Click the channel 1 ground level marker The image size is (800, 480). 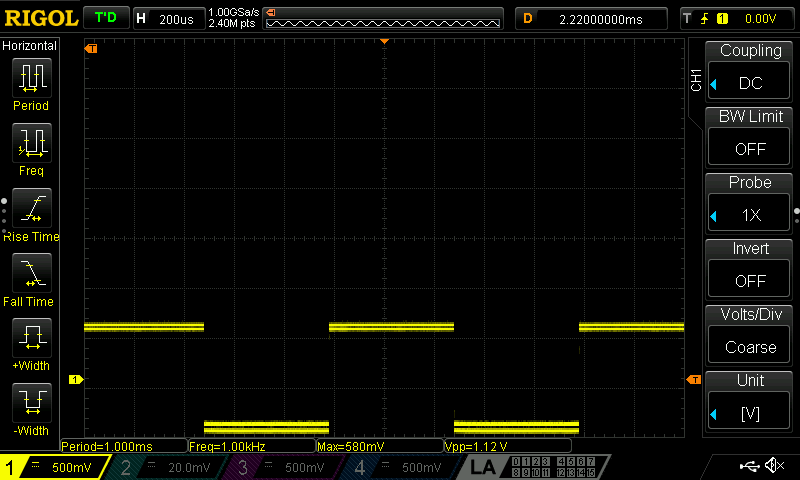(76, 380)
